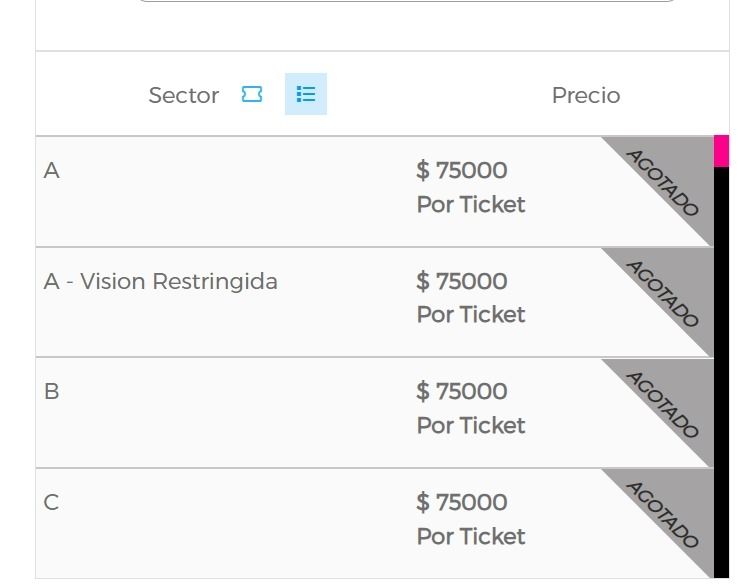Click $ 75000 price for A - Vision Restringida

point(462,281)
